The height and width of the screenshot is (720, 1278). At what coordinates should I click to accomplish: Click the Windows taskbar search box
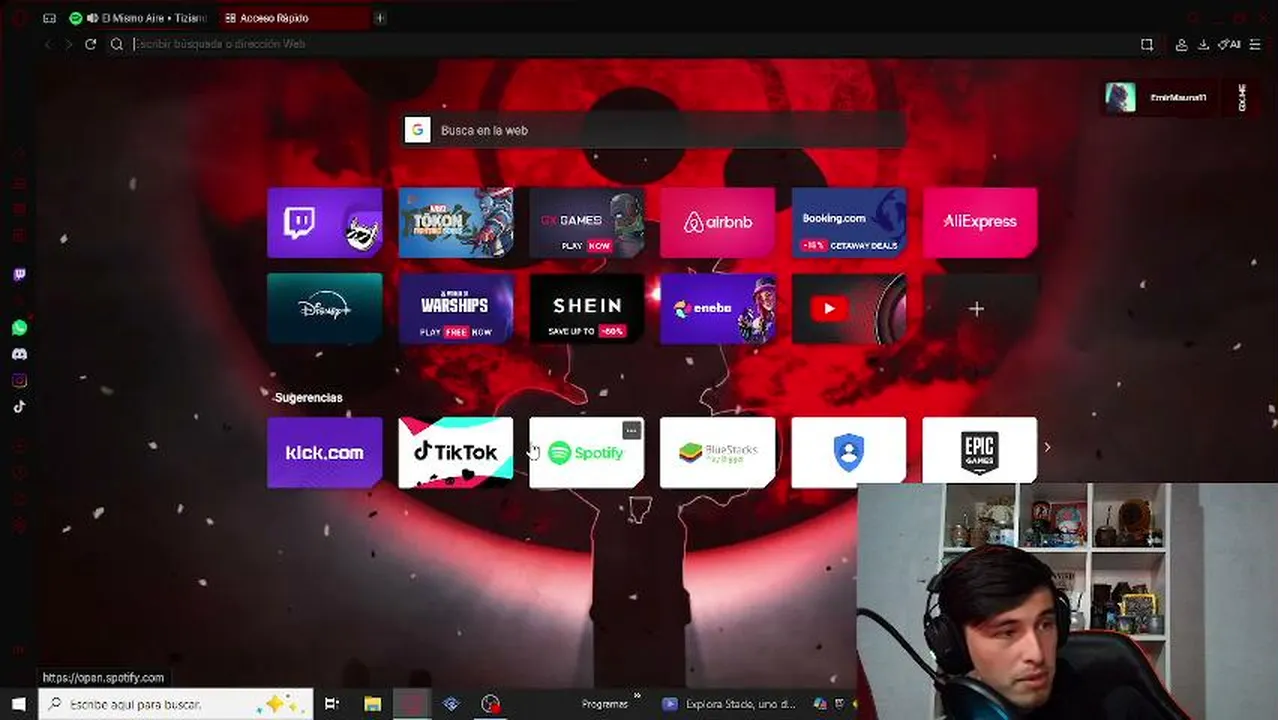[176, 704]
